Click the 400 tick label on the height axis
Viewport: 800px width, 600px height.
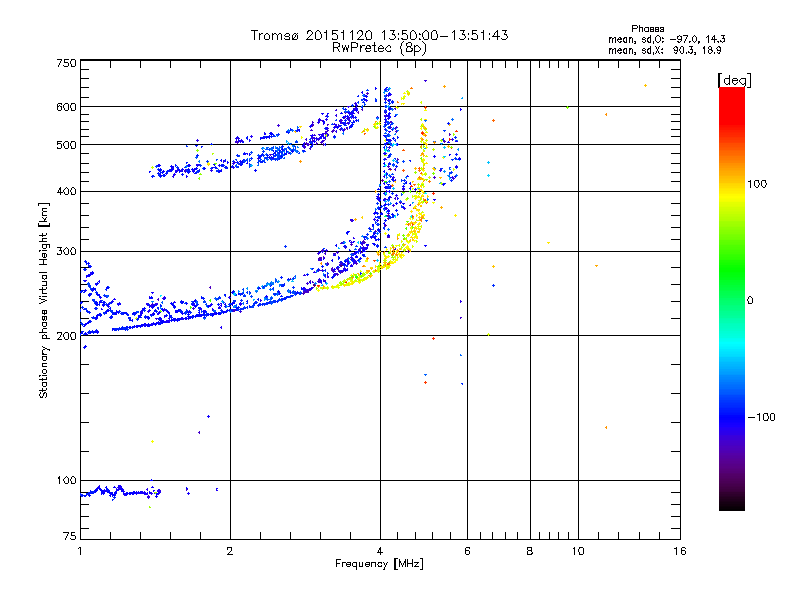click(67, 192)
